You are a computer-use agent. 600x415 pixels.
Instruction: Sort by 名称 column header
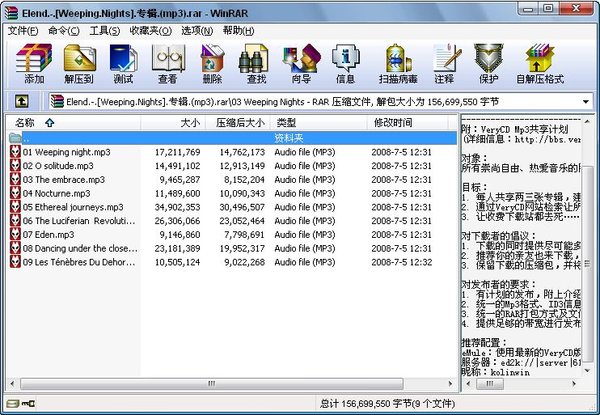pos(73,123)
